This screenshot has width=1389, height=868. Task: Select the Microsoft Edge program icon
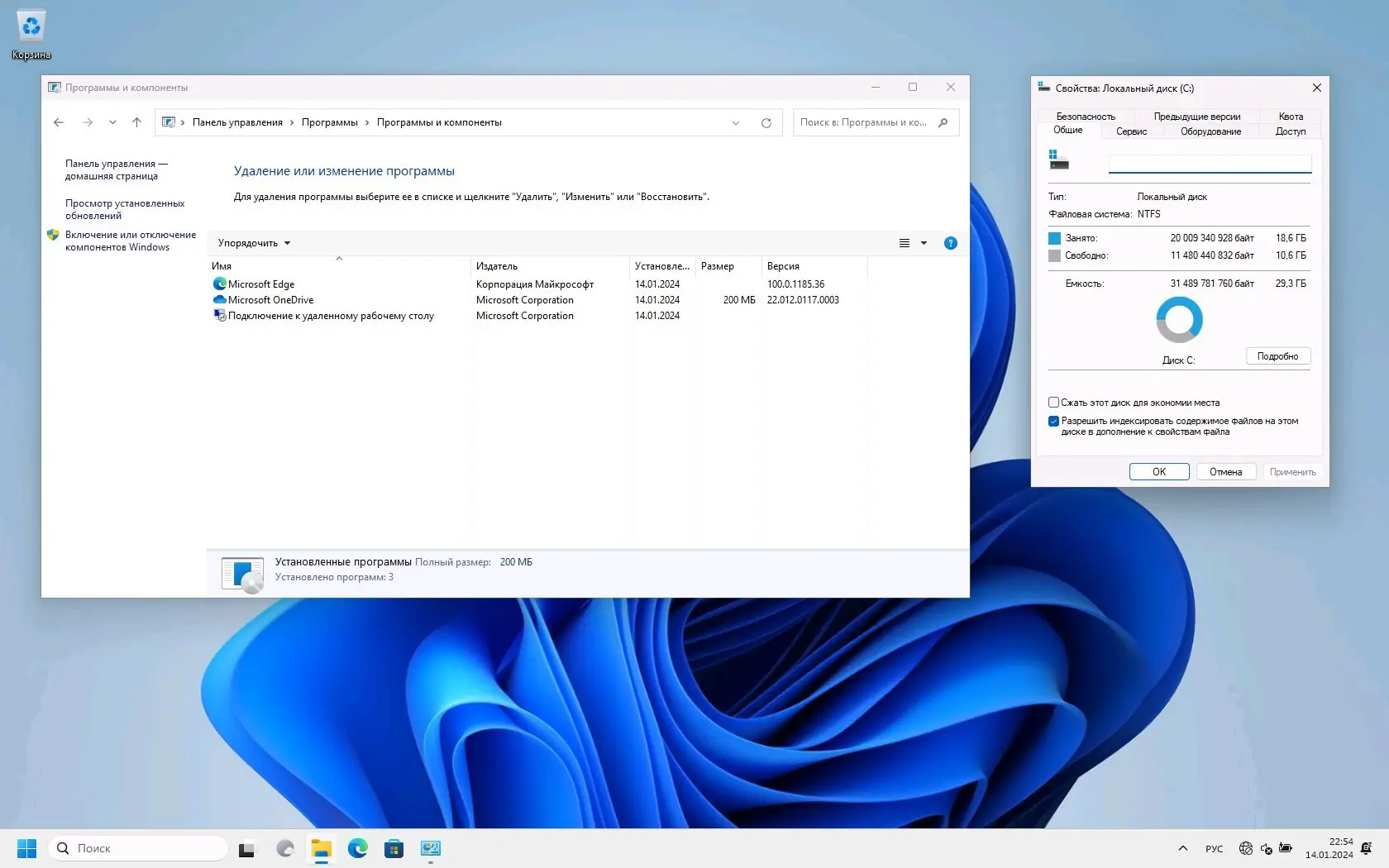click(x=219, y=284)
